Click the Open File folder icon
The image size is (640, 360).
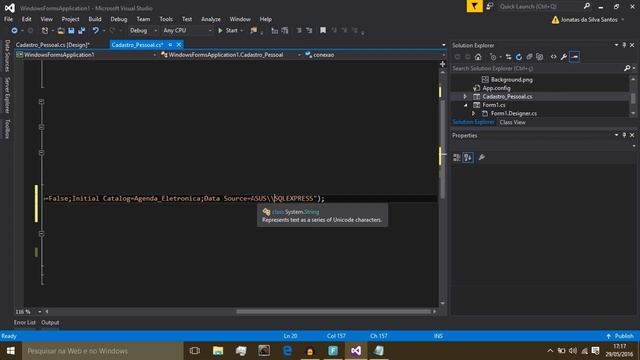61,31
